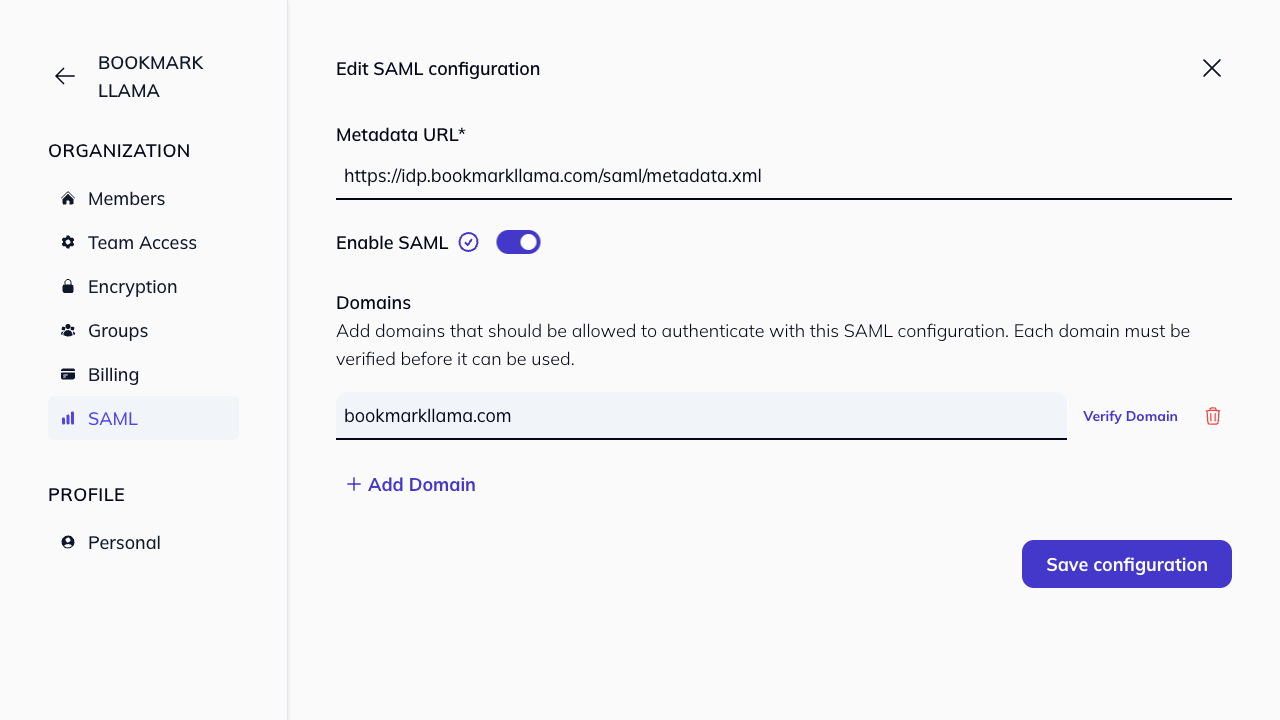Click the chart icon beside SAML
The image size is (1280, 720).
[67, 418]
